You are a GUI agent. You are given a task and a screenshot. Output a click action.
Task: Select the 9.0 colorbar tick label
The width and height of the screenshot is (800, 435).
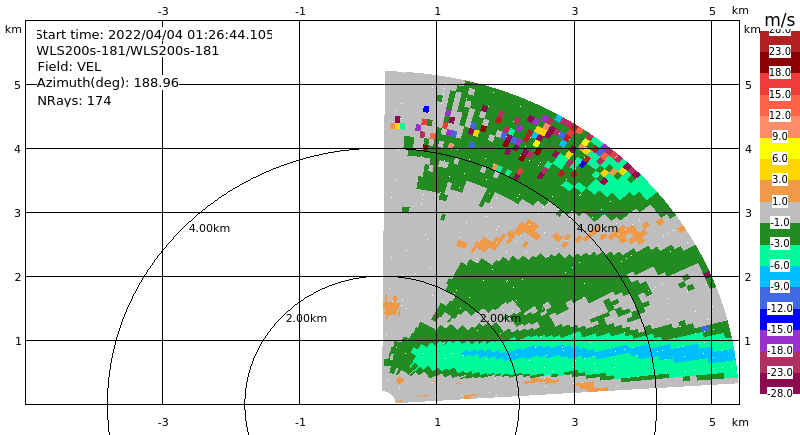tap(780, 137)
